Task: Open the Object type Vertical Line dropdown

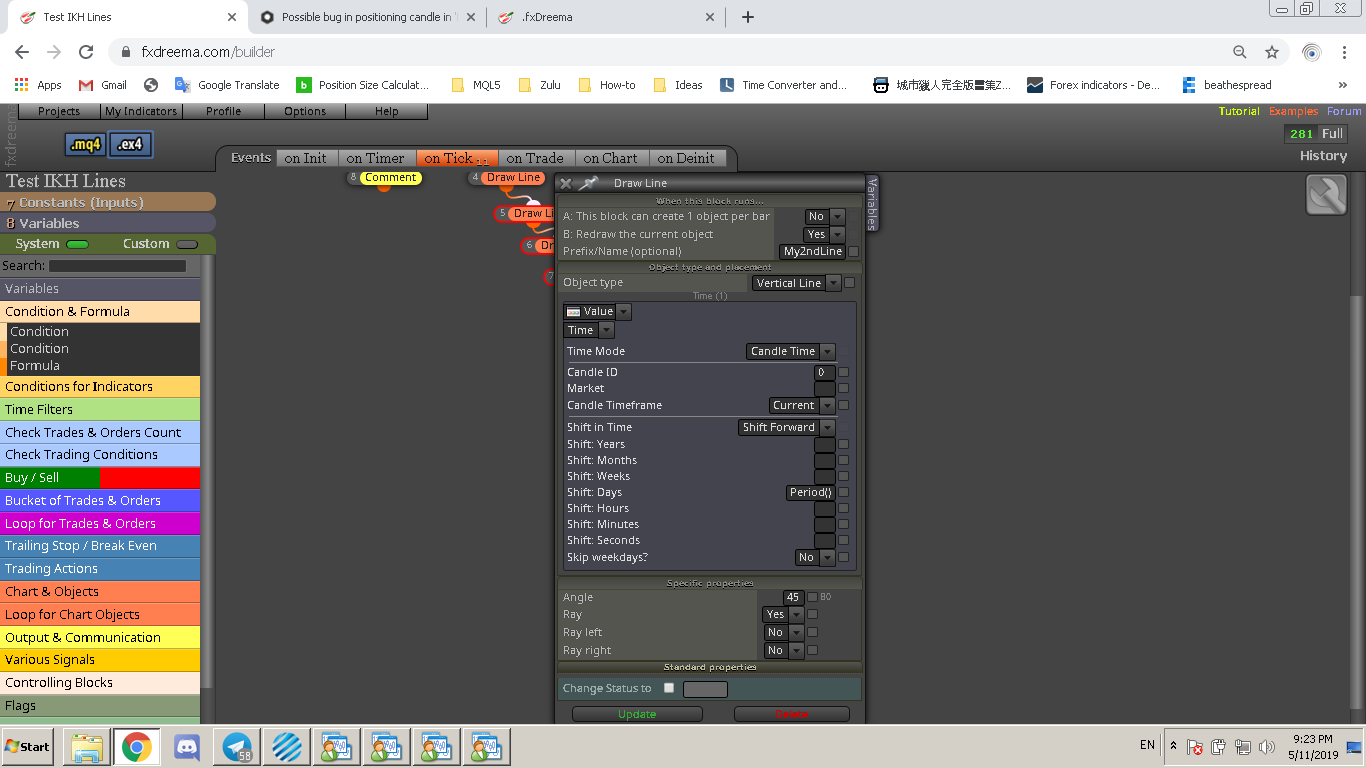Action: coord(797,283)
